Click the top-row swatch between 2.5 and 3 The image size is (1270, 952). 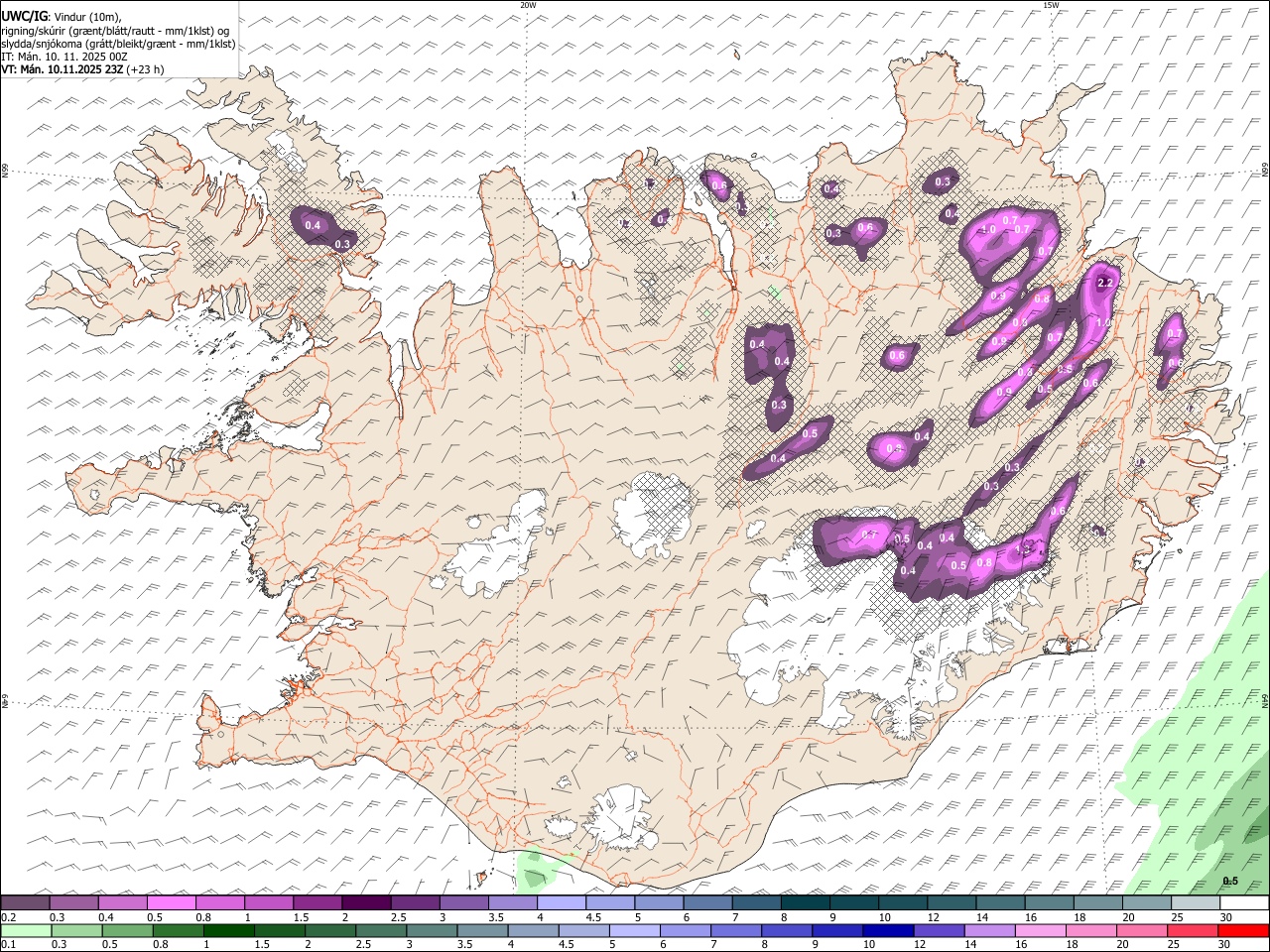(415, 902)
